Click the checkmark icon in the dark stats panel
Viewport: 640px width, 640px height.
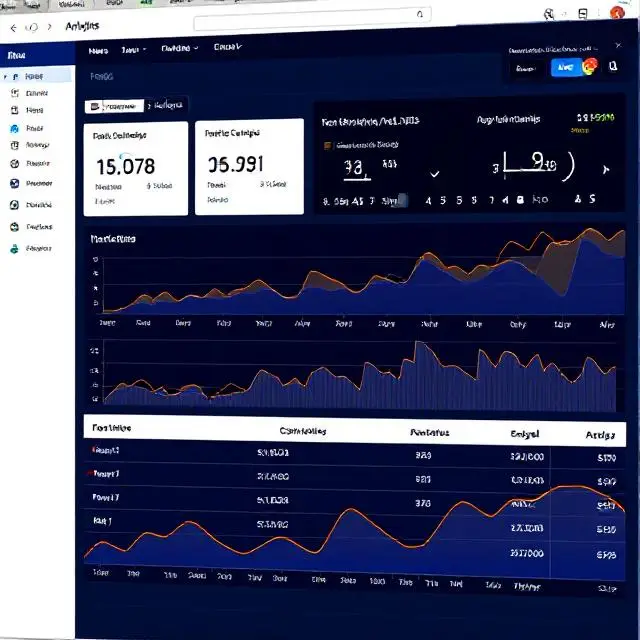coord(434,173)
